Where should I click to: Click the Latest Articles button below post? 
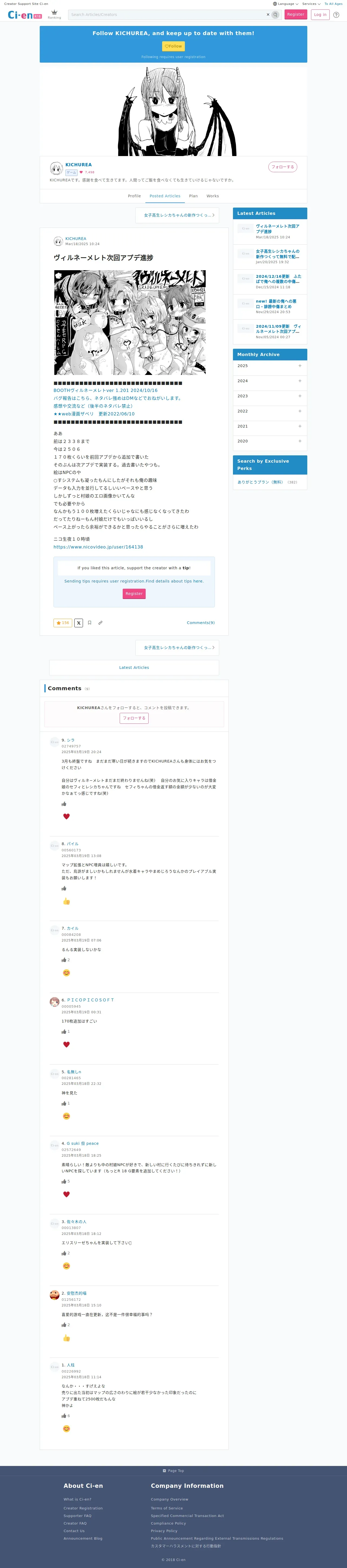[x=134, y=668]
